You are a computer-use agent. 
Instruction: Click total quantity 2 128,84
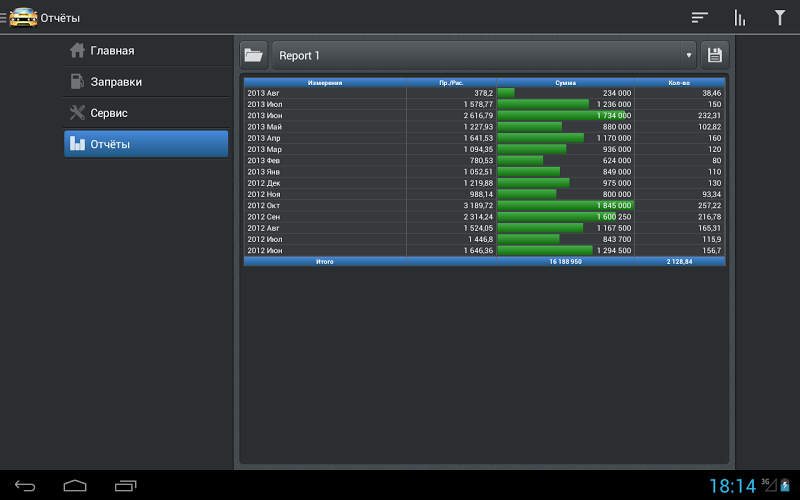coord(680,262)
